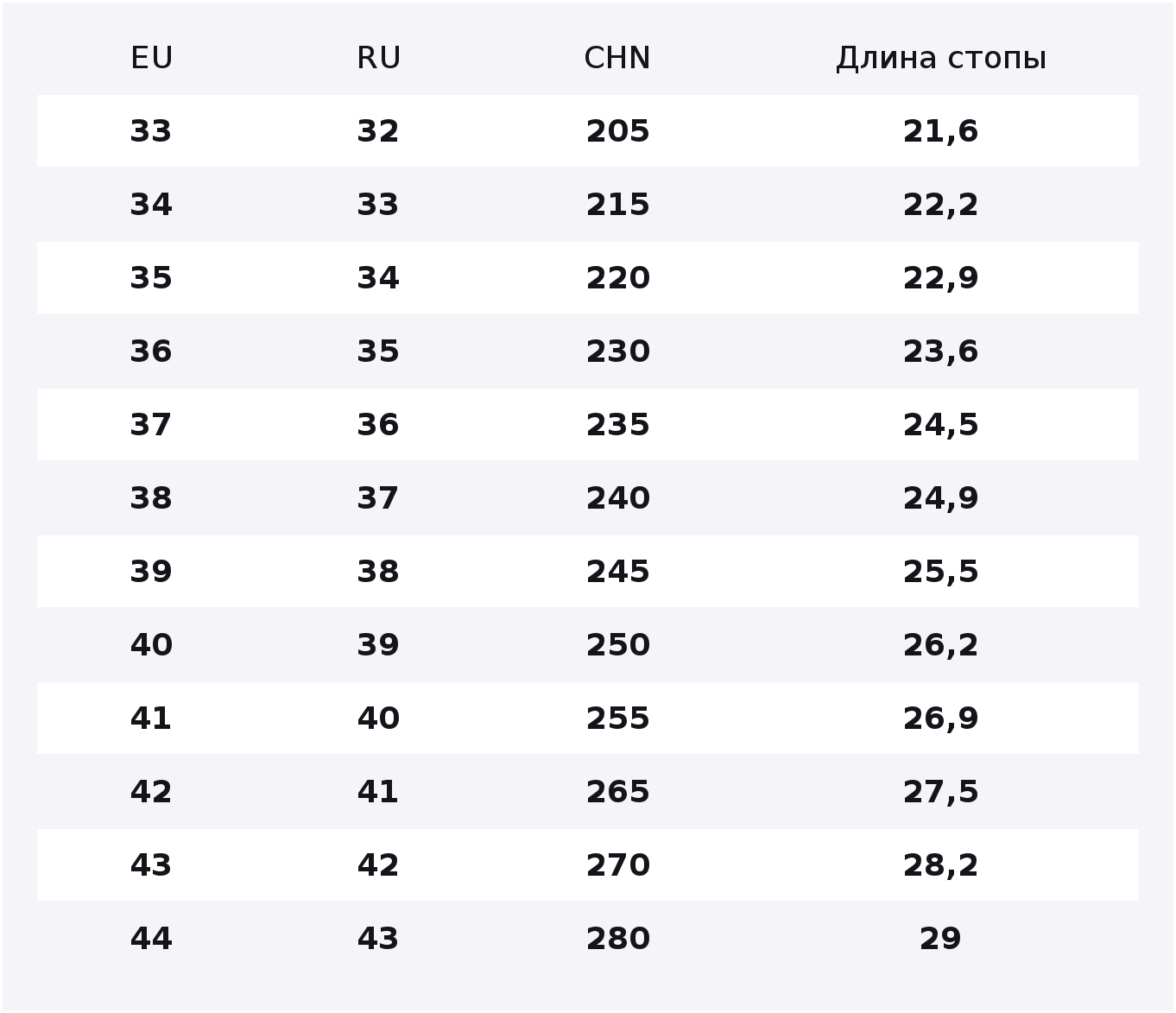Click the EU column header
Screen dimensions: 1176x1013
coord(151,58)
